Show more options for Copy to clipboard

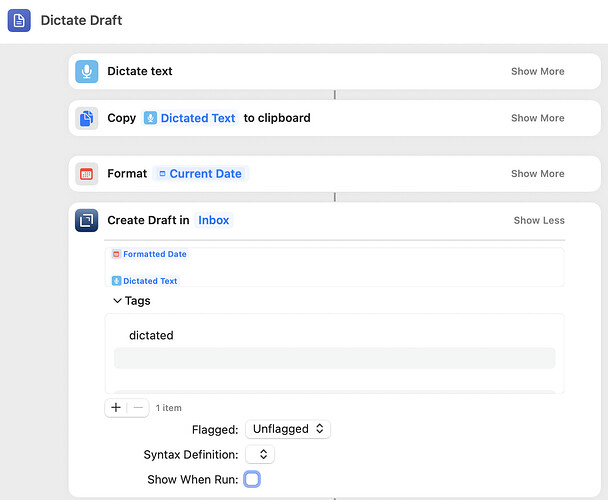pyautogui.click(x=537, y=118)
